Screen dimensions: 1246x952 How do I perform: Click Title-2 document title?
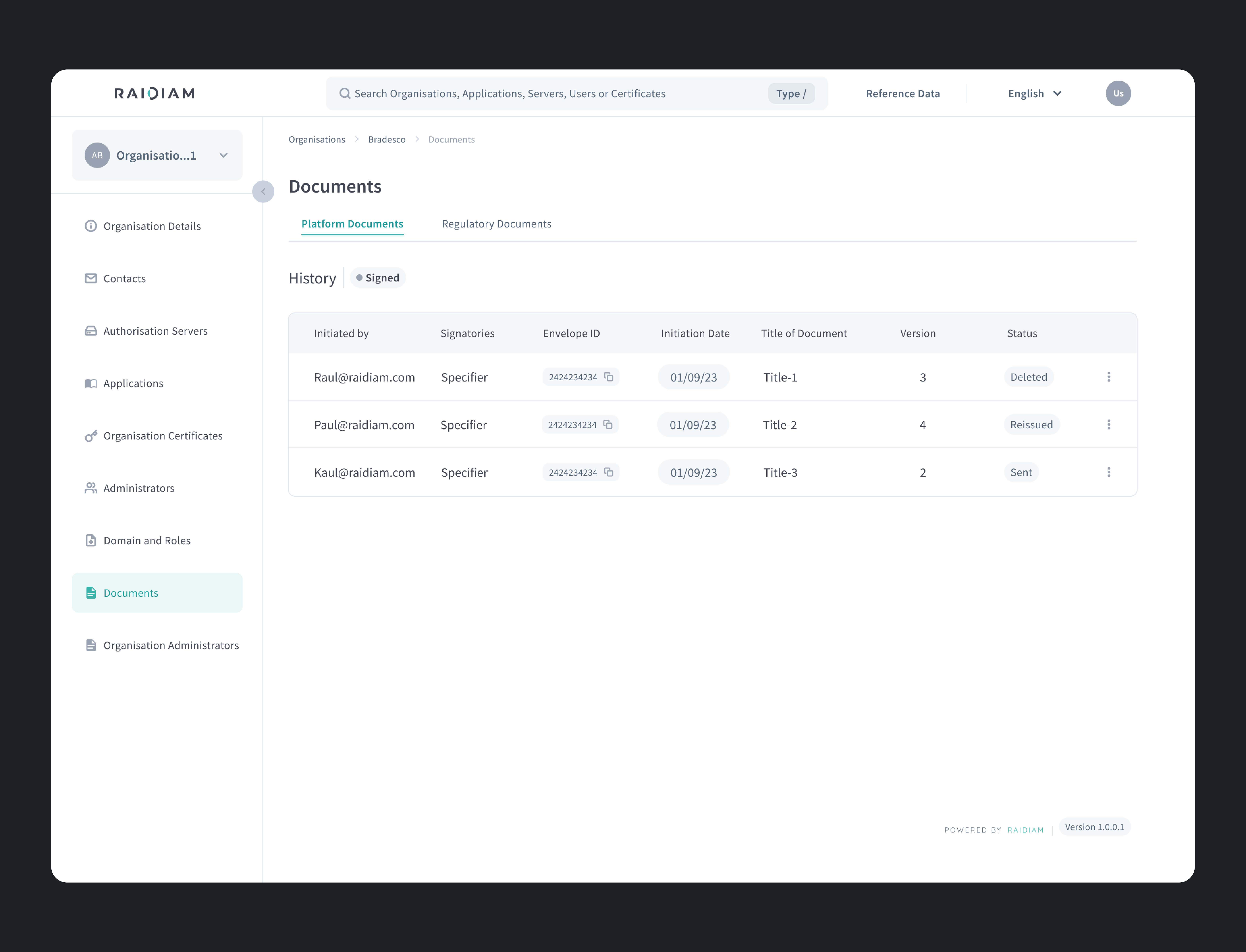[780, 425]
